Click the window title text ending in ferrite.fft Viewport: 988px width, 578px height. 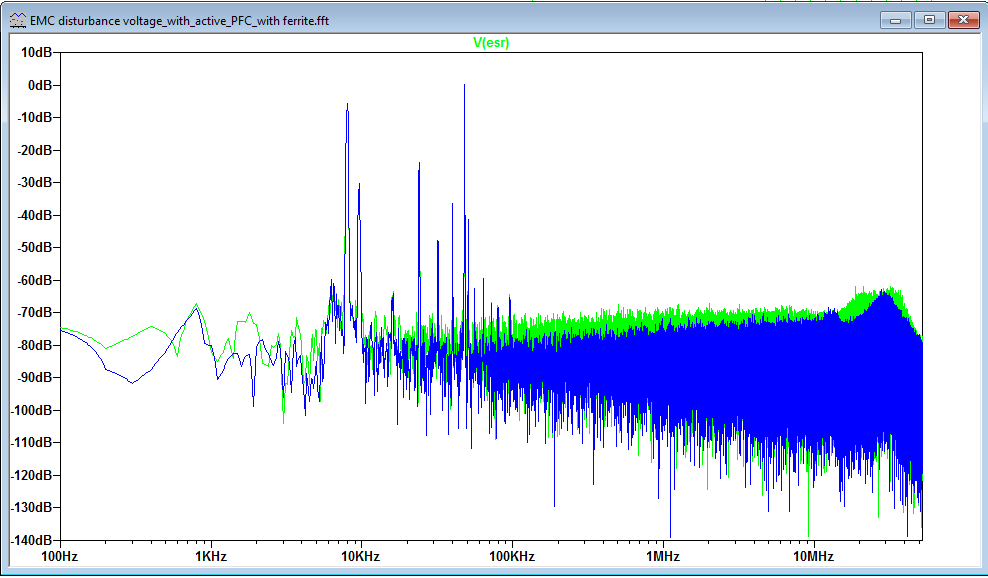point(180,21)
